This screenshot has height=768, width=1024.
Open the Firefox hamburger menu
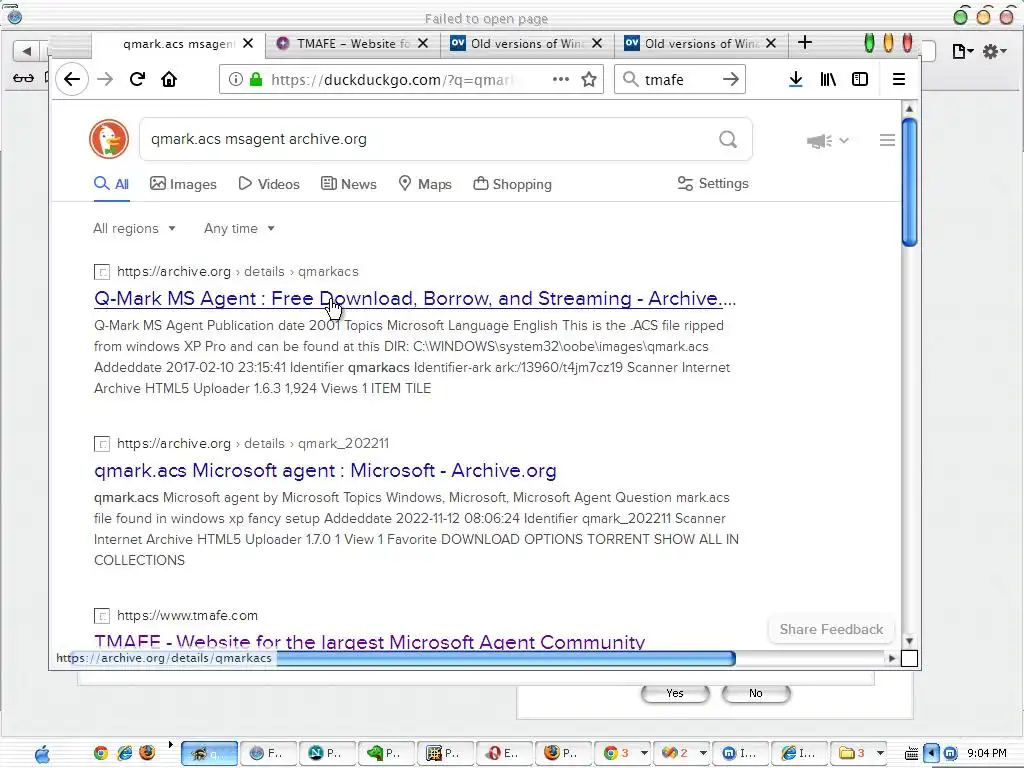pyautogui.click(x=899, y=80)
